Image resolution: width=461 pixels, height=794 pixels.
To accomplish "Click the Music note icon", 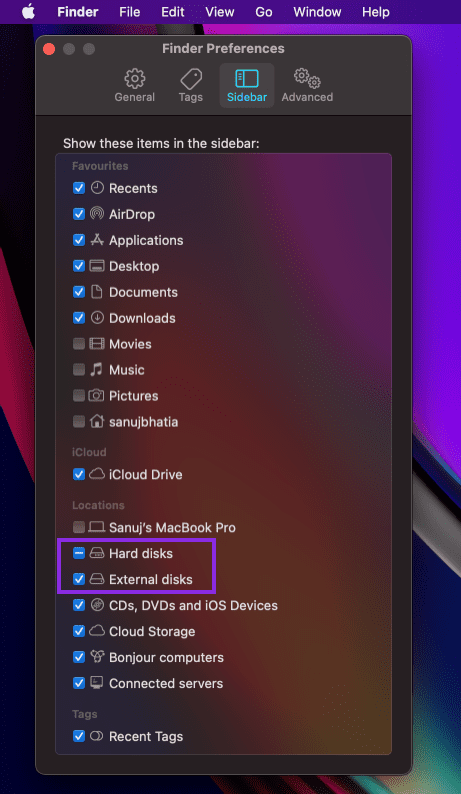I will click(96, 370).
